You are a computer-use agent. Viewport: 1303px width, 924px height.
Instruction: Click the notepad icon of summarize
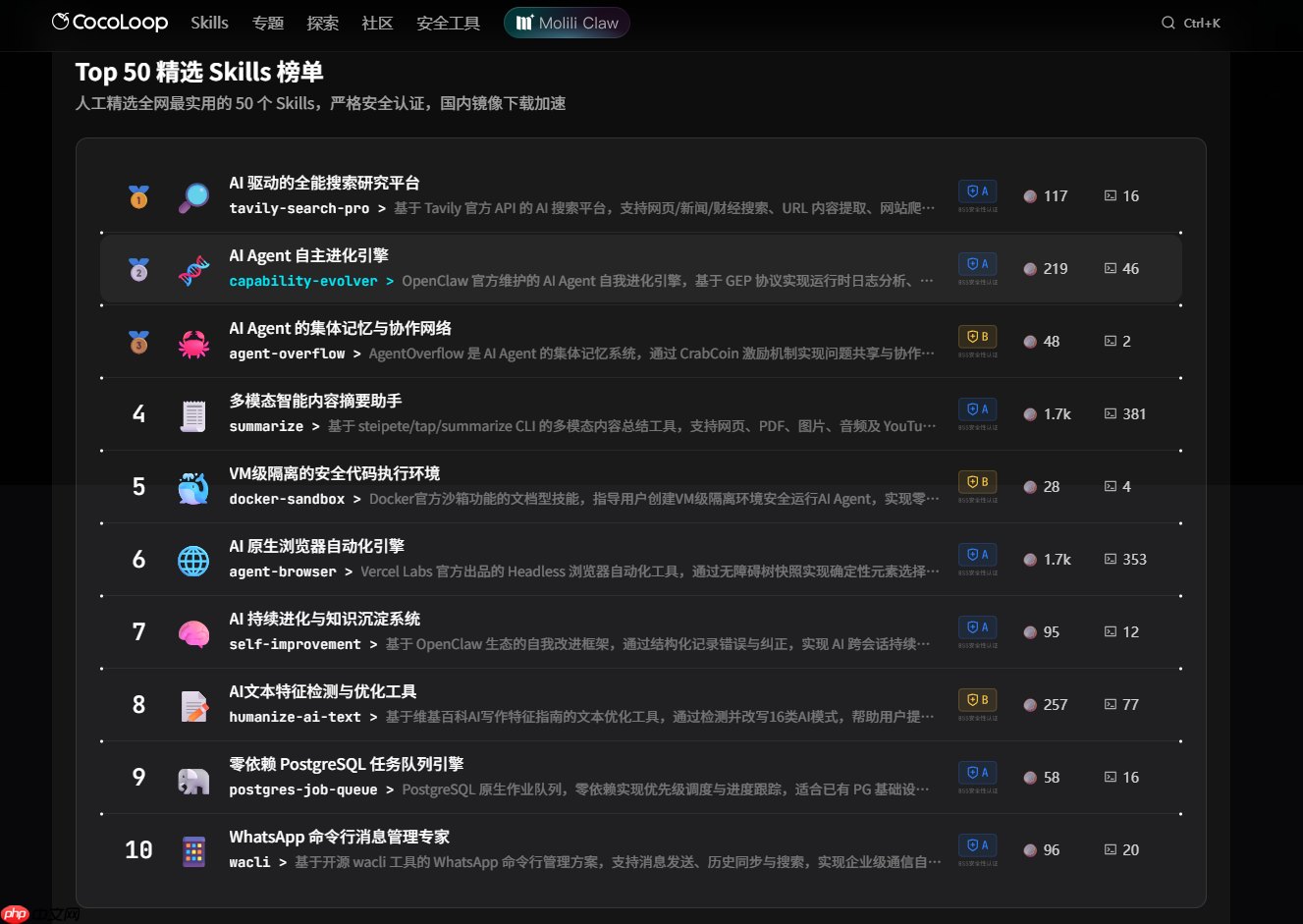click(193, 413)
